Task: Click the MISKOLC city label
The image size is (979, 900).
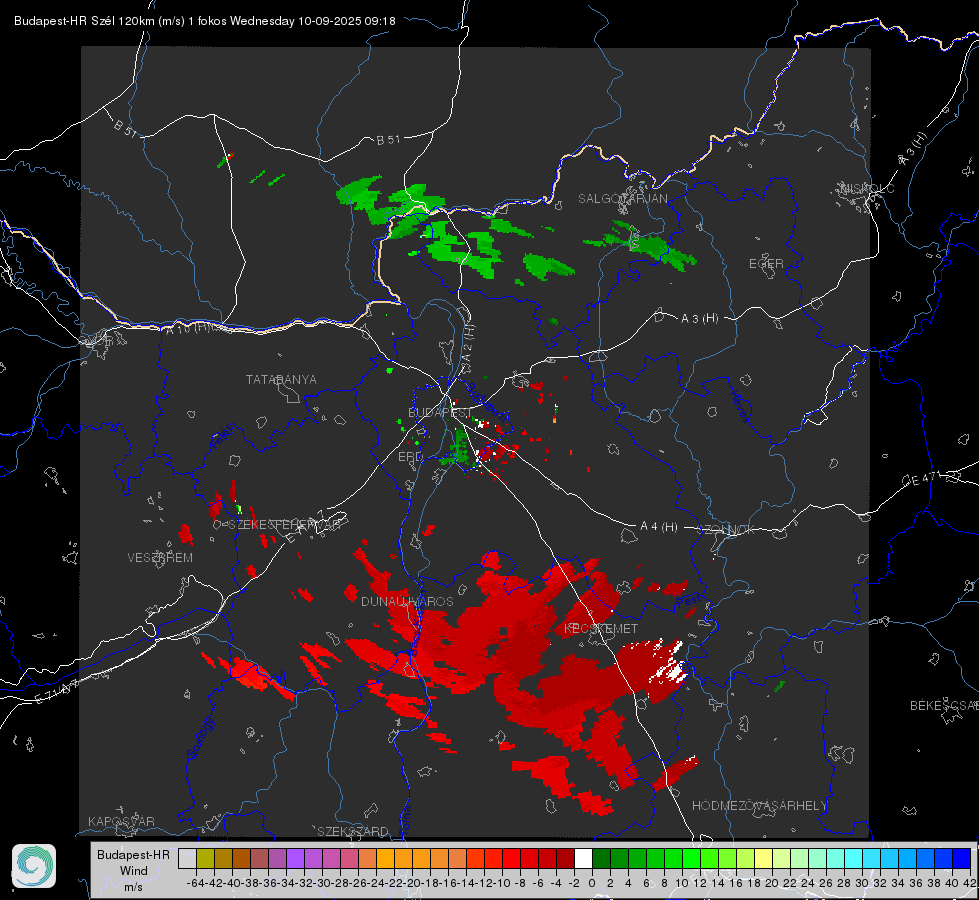Action: (867, 189)
